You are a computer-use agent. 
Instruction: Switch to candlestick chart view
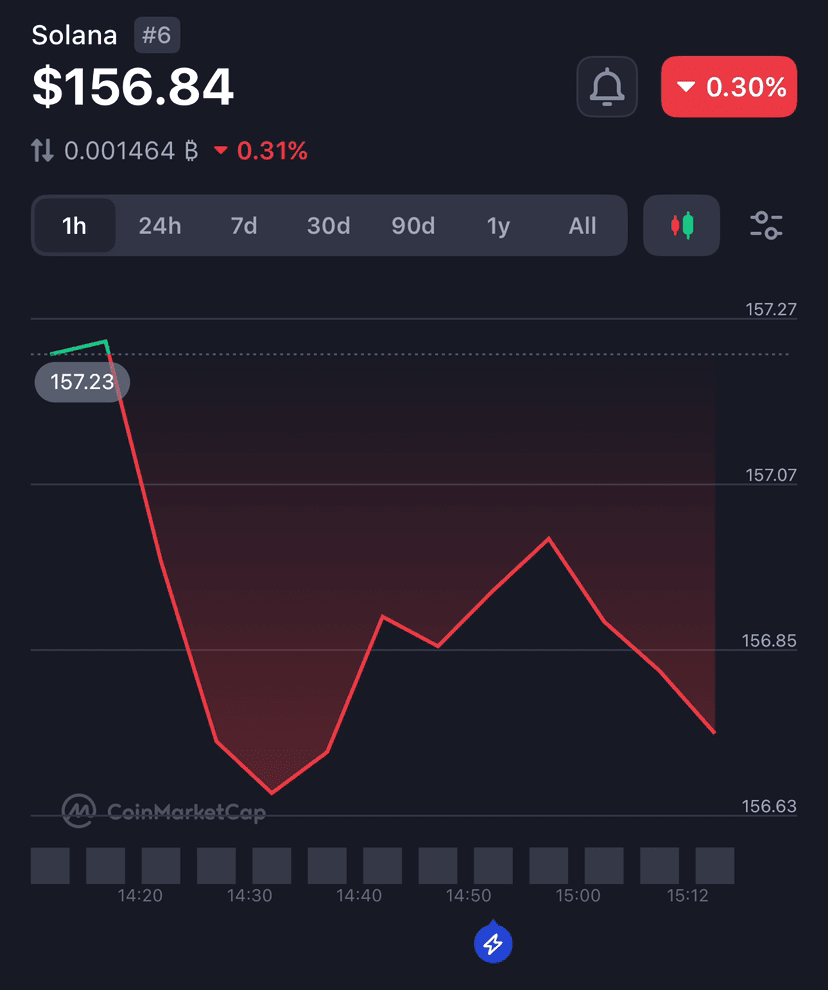tap(681, 225)
